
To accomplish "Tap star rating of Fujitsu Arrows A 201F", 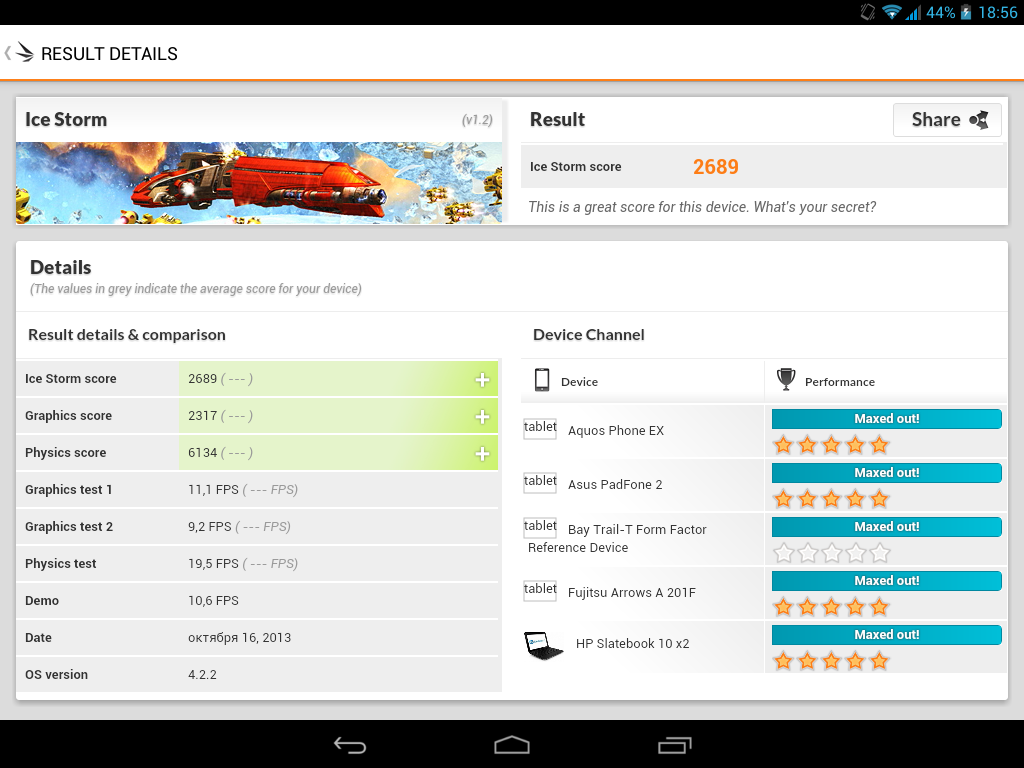I will click(831, 607).
